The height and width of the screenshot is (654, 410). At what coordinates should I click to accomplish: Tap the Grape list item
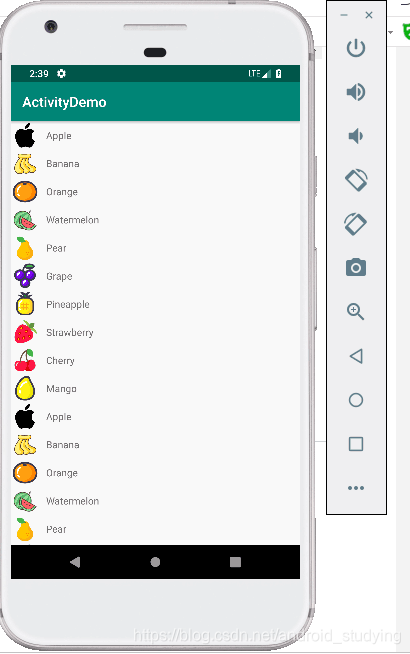[155, 276]
